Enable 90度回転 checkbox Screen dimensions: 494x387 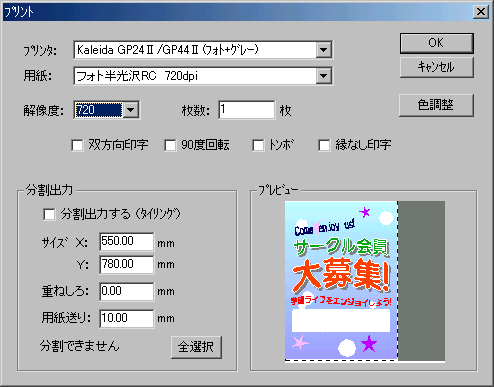[170, 145]
